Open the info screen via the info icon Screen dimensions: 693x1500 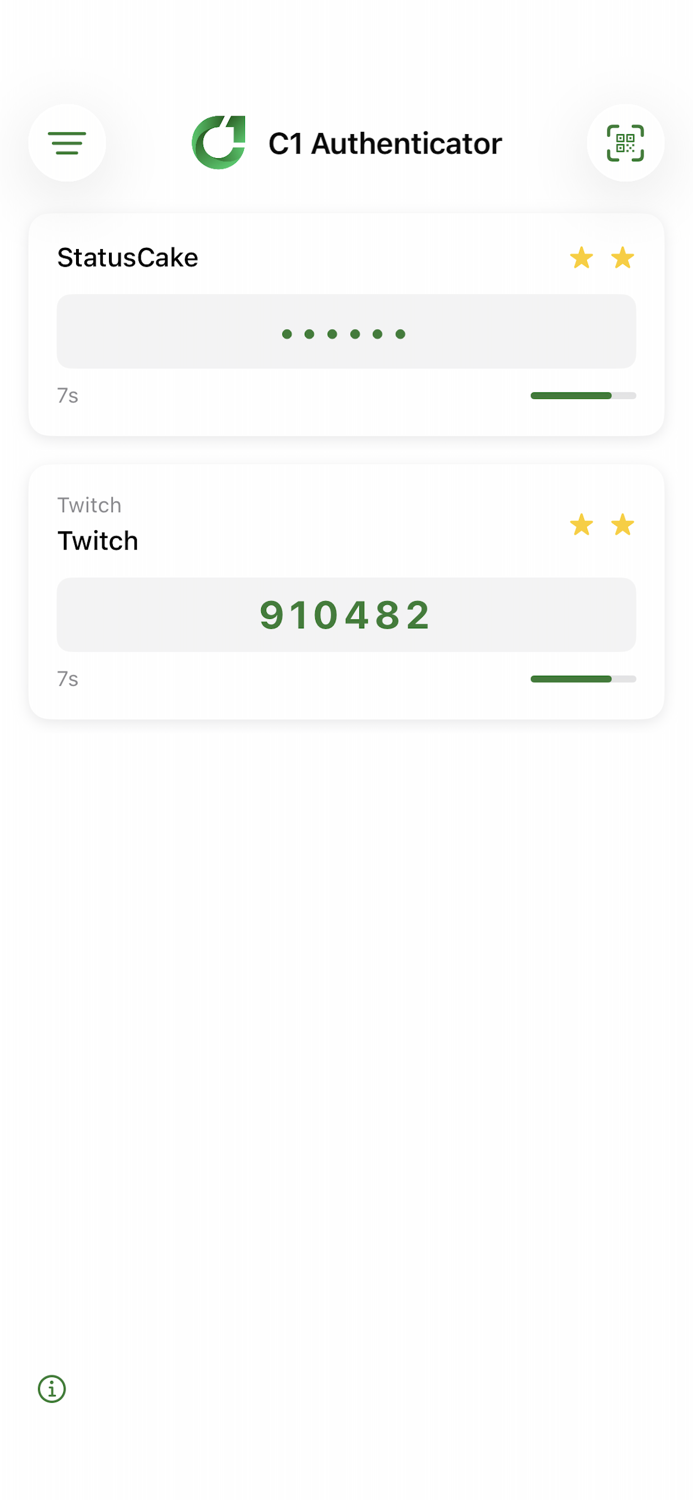(x=51, y=1389)
